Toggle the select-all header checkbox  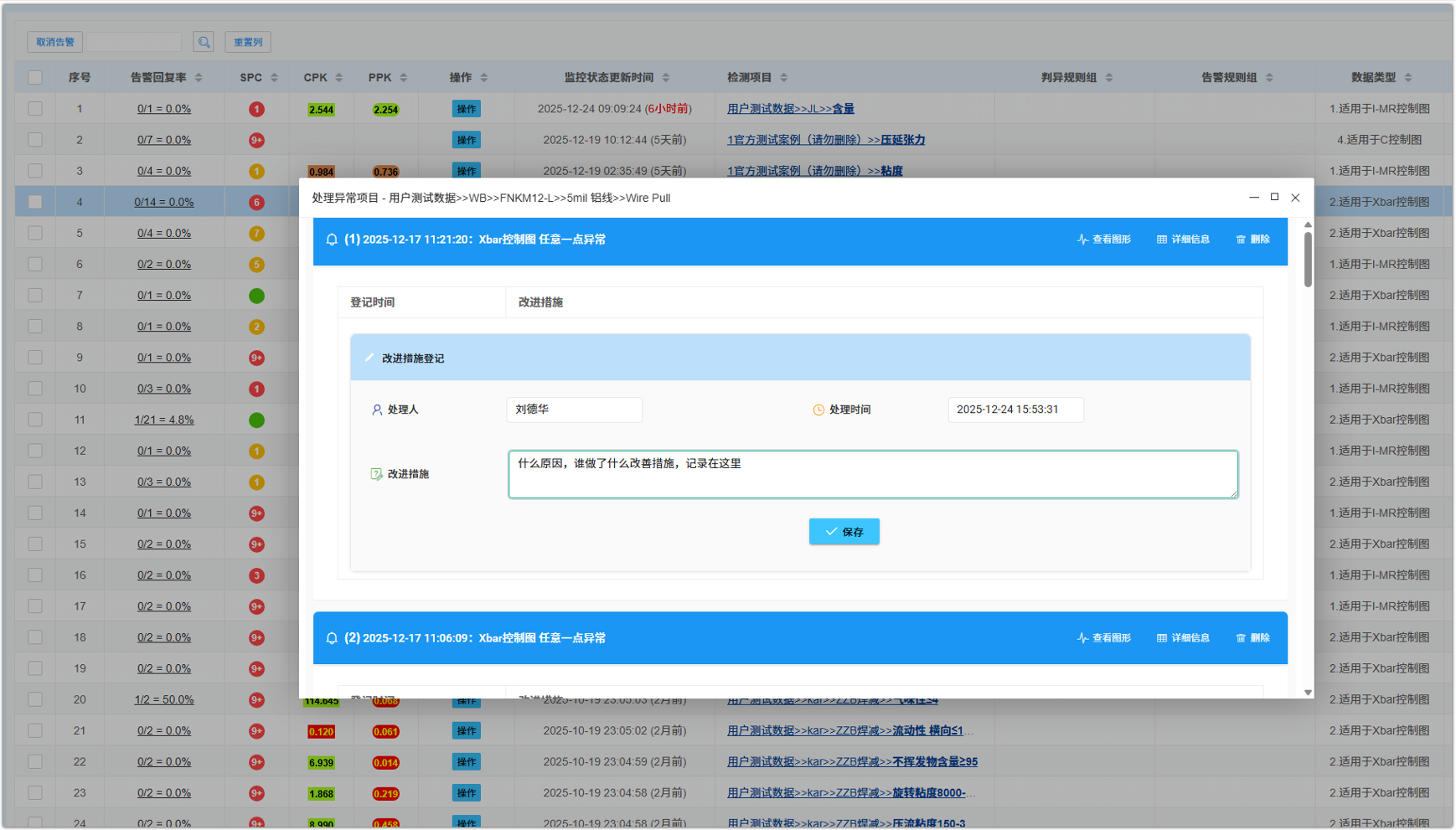(35, 77)
